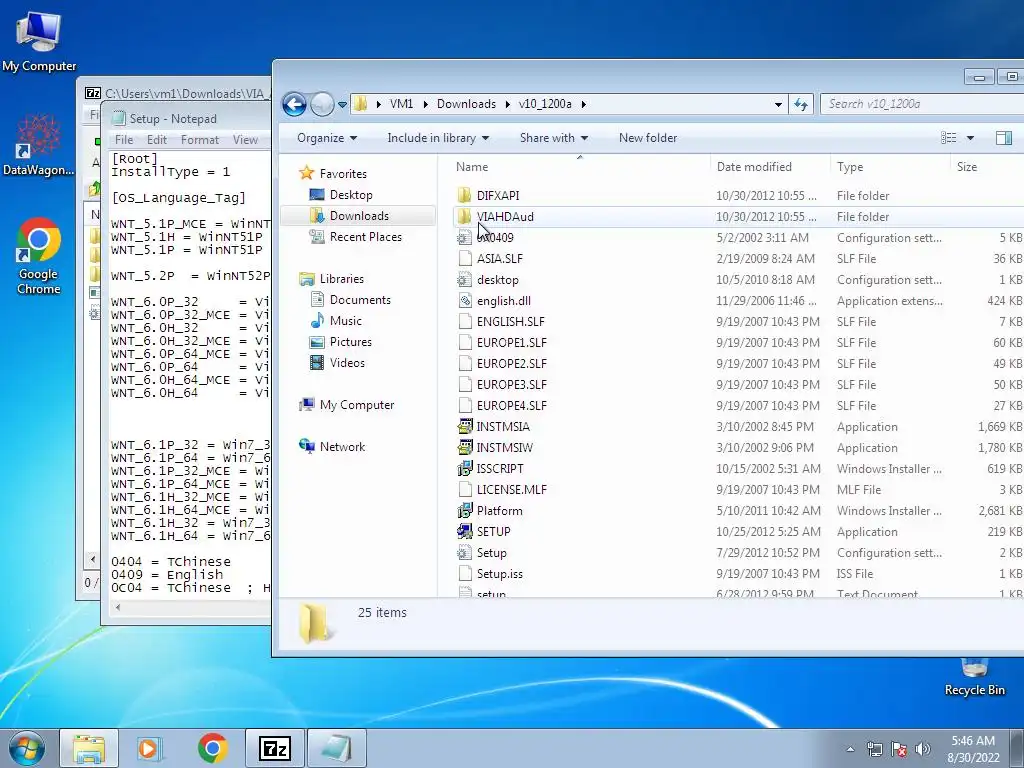Screen dimensions: 1024x768
Task: Click the New folder button
Action: pyautogui.click(x=648, y=138)
